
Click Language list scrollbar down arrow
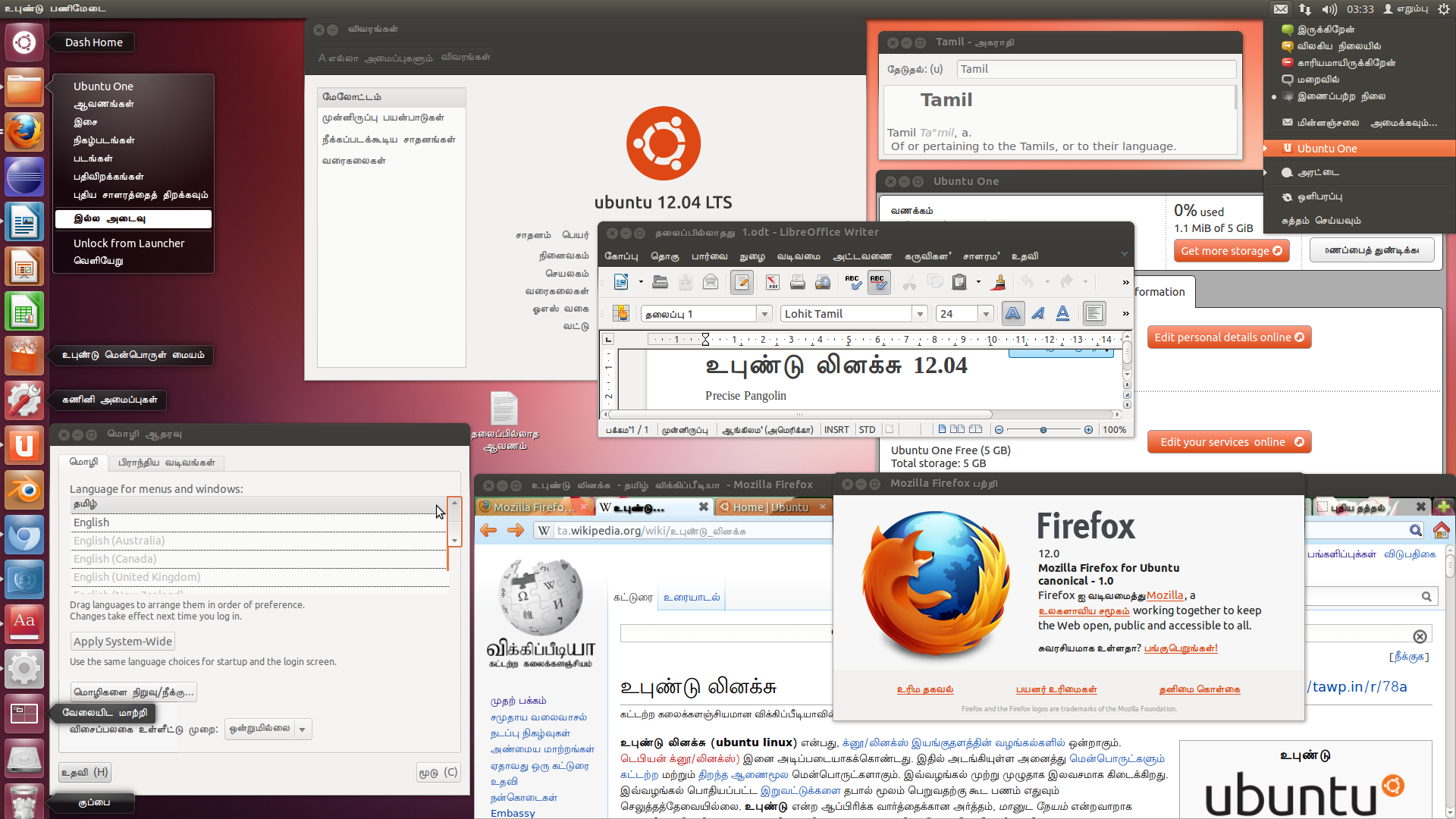(455, 541)
